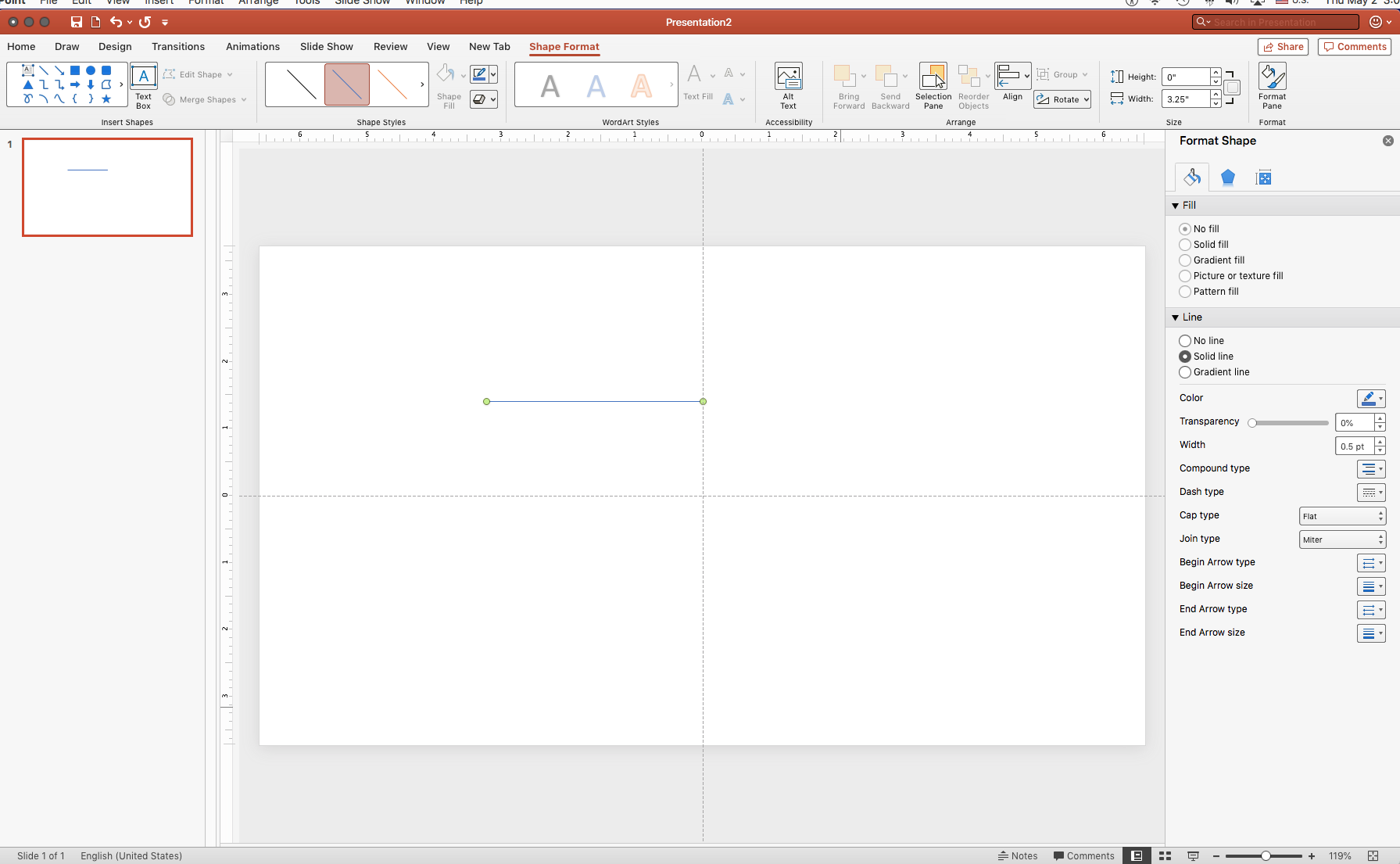This screenshot has height=864, width=1400.
Task: Click the Shape Outline pen icon
Action: (480, 75)
